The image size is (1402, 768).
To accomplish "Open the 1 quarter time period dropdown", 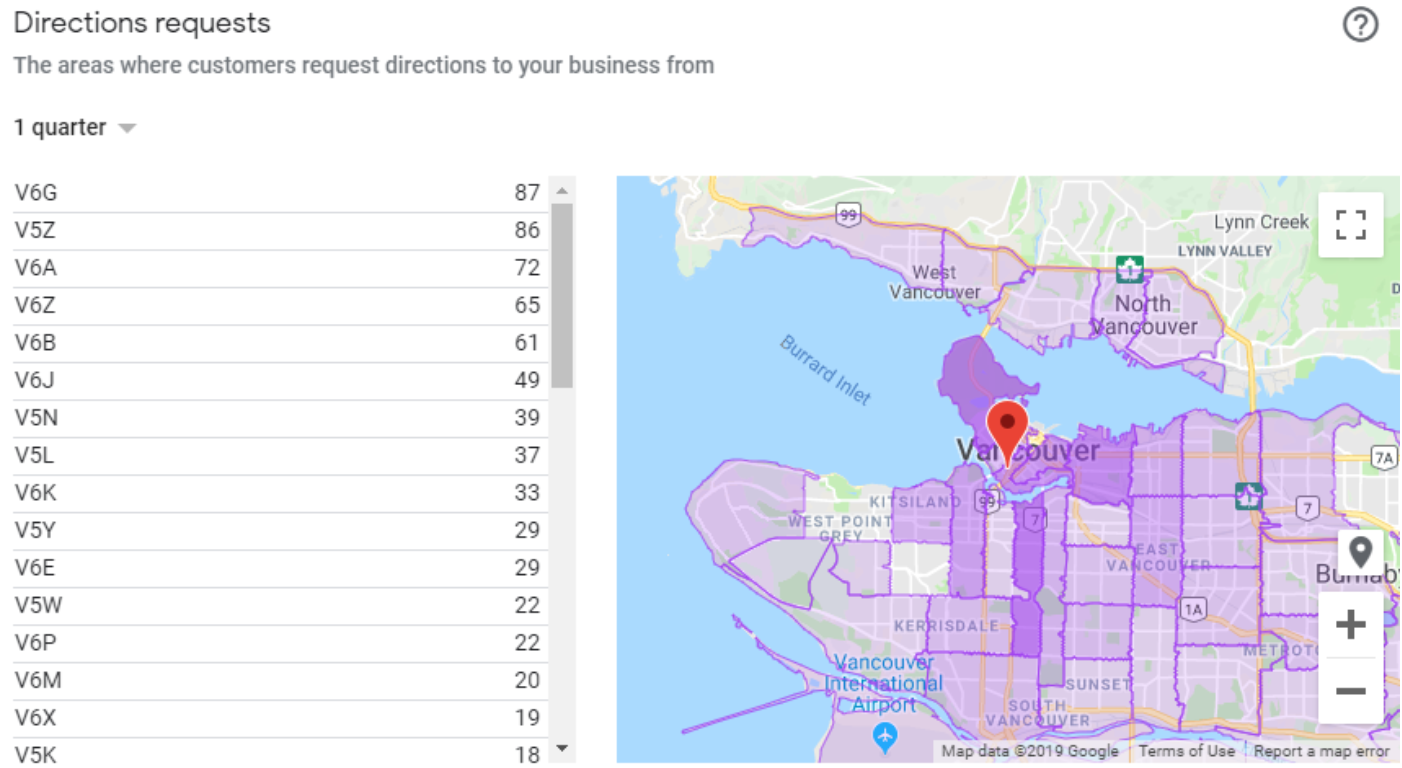I will click(x=75, y=128).
